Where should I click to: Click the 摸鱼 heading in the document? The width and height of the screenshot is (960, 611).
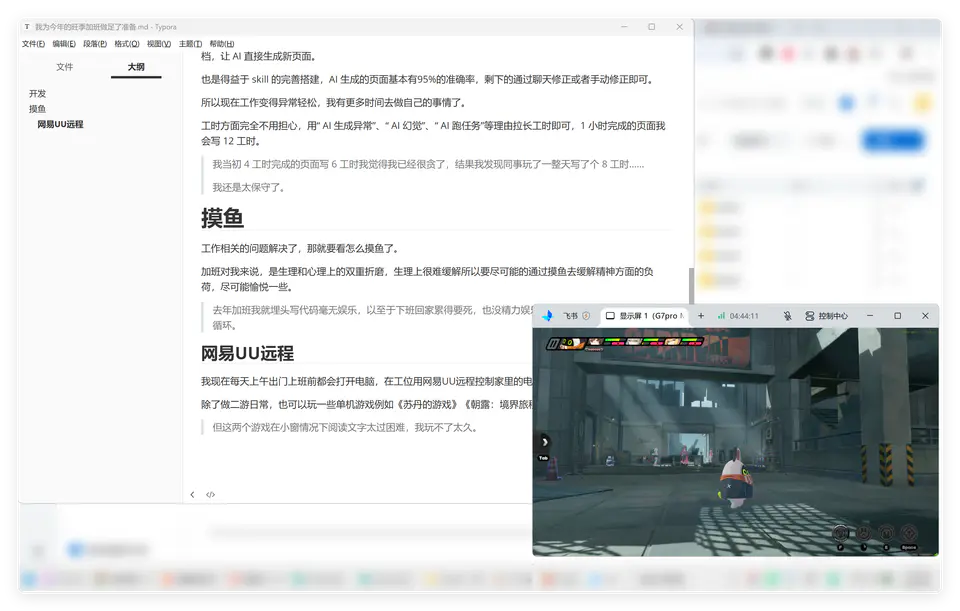pos(222,218)
